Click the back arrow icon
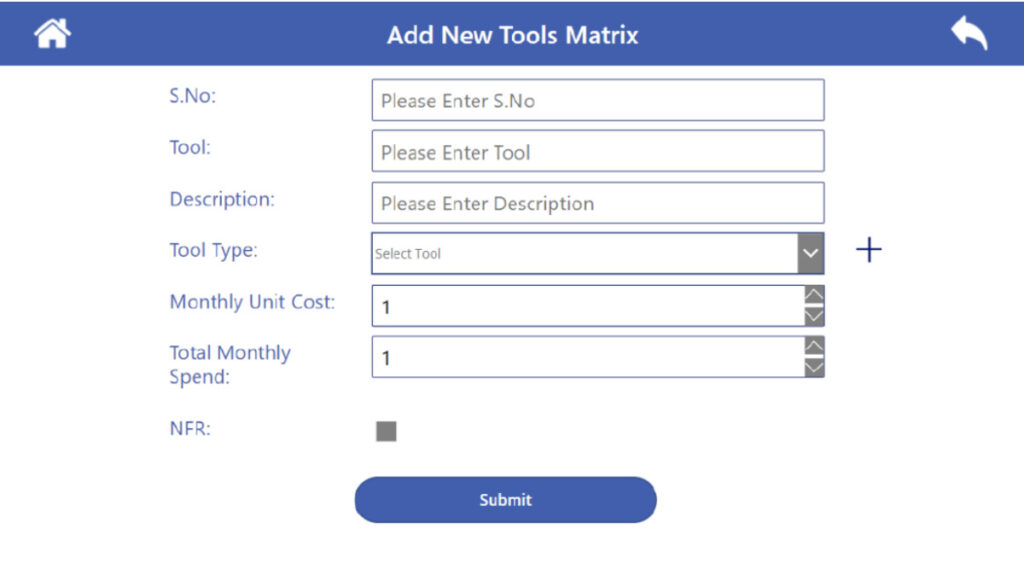The height and width of the screenshot is (563, 1024). tap(969, 34)
